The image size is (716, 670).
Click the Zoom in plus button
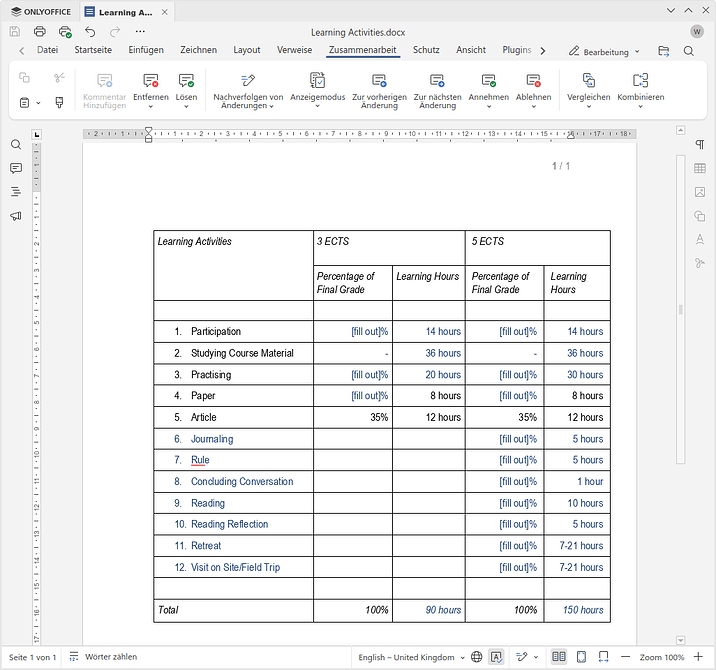(698, 657)
